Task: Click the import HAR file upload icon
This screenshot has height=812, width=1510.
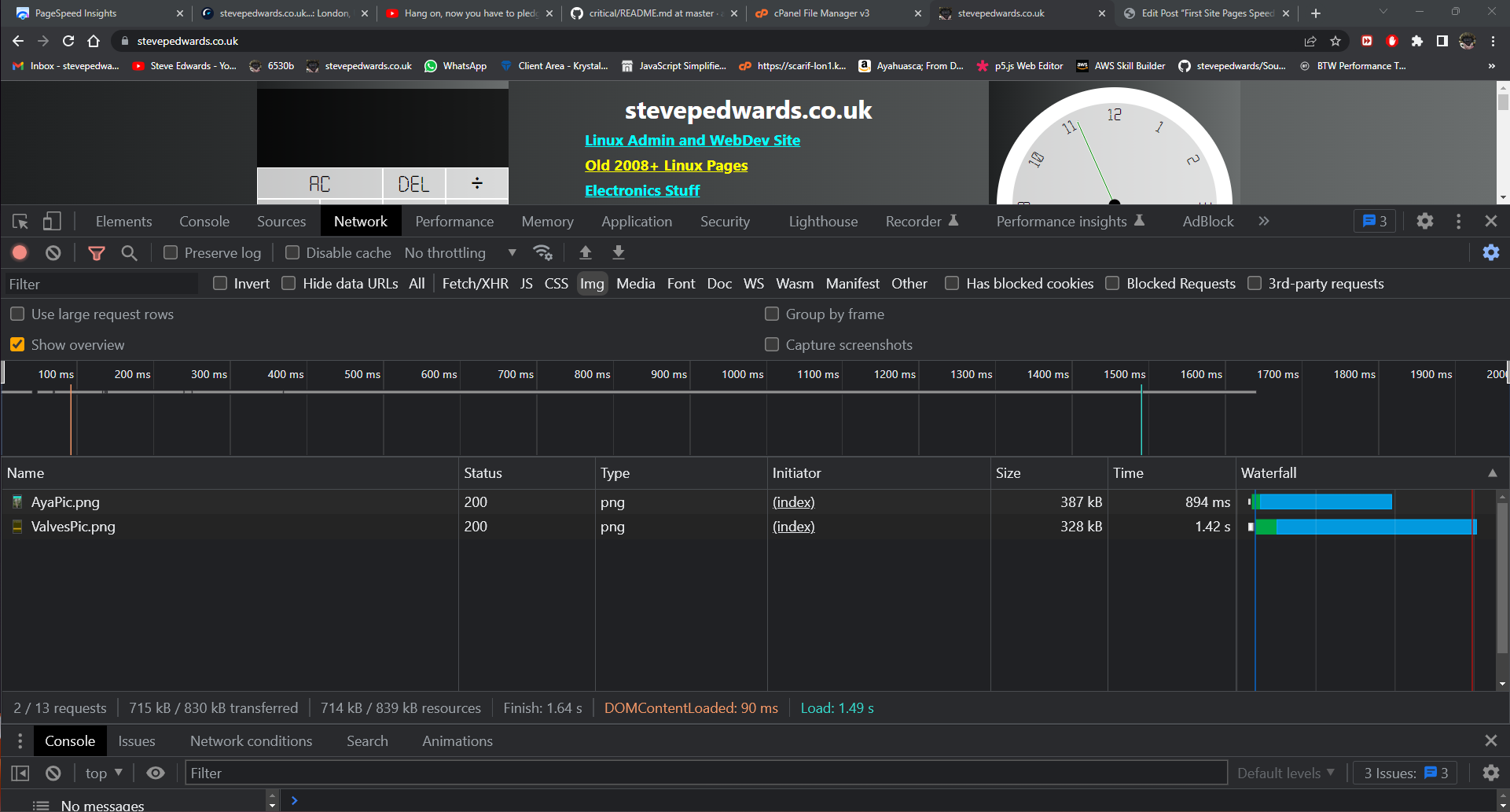Action: (x=585, y=252)
